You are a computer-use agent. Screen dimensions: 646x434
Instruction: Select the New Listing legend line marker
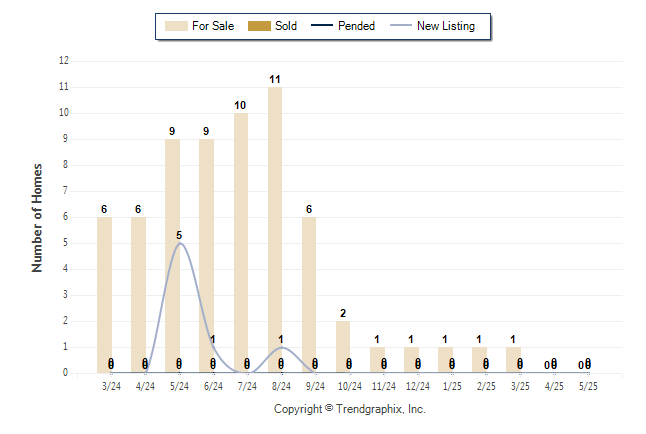pos(401,26)
